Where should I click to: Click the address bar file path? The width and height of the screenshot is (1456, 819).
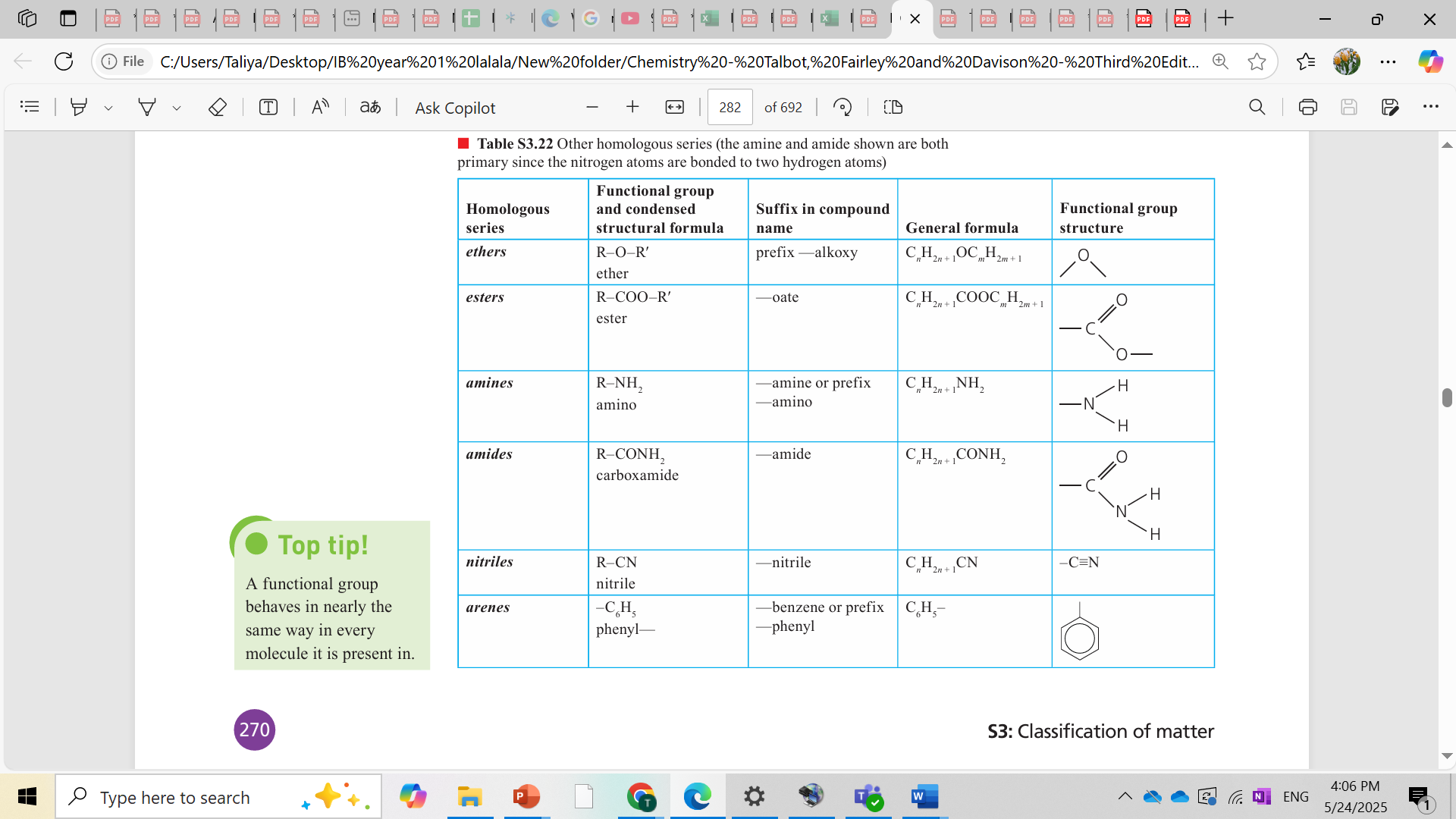(679, 61)
